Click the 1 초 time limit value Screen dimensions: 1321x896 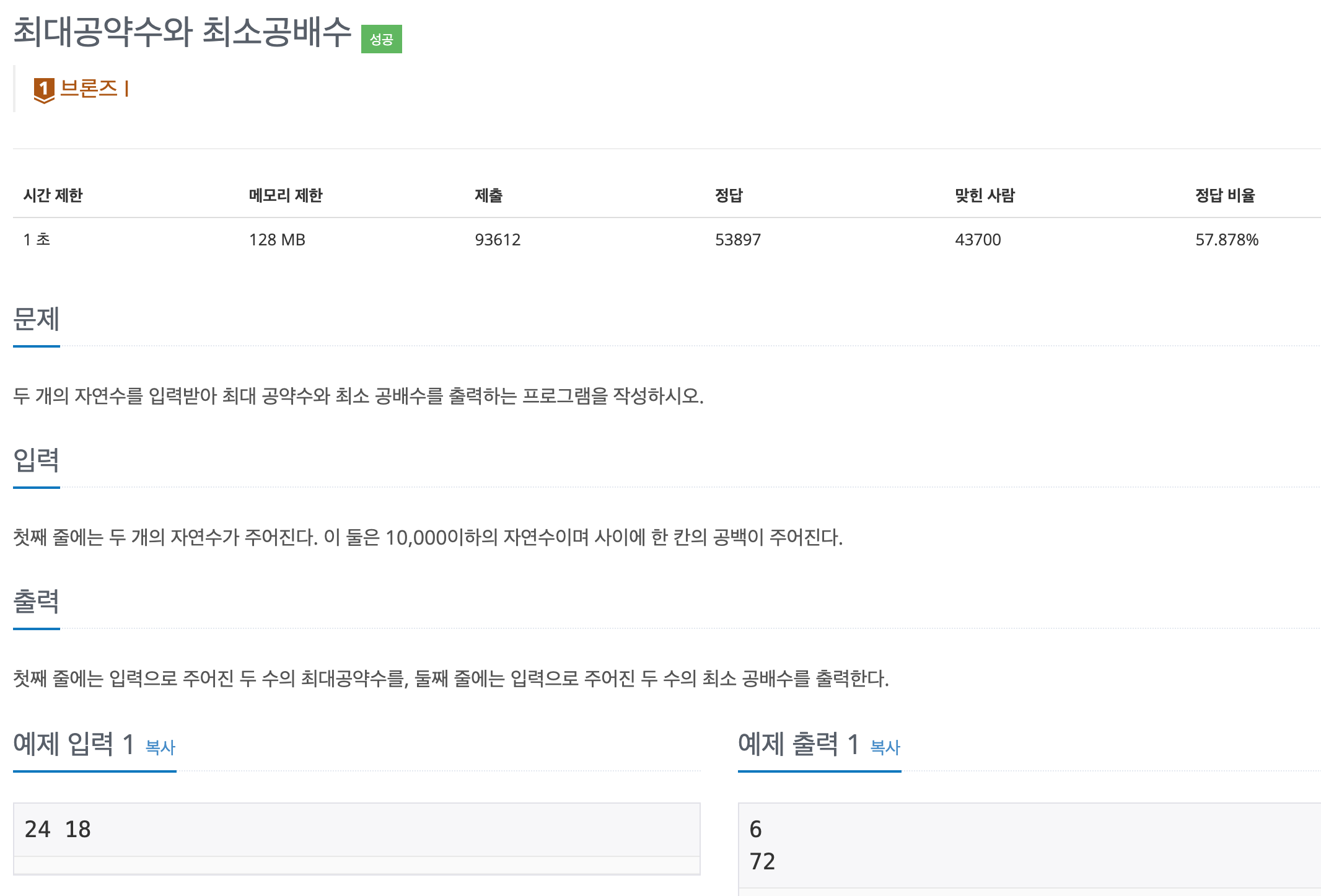[35, 240]
